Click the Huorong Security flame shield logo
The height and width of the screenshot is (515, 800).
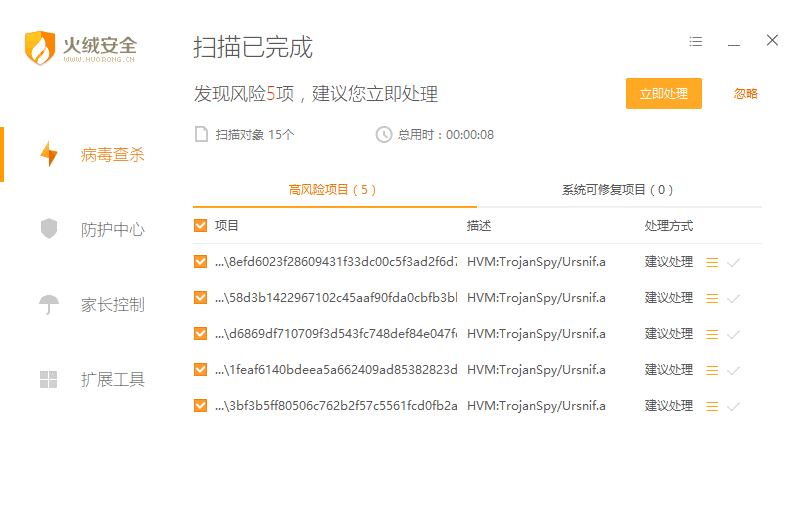click(x=41, y=47)
